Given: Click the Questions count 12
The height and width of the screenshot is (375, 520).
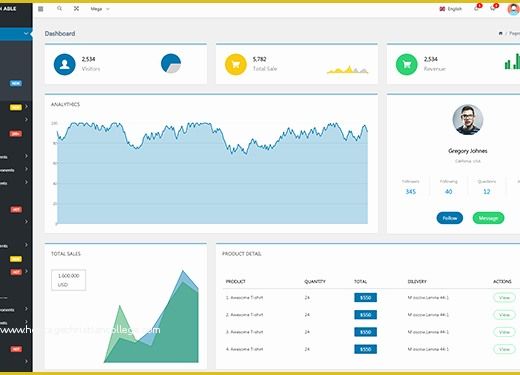Looking at the screenshot, I should tap(487, 192).
